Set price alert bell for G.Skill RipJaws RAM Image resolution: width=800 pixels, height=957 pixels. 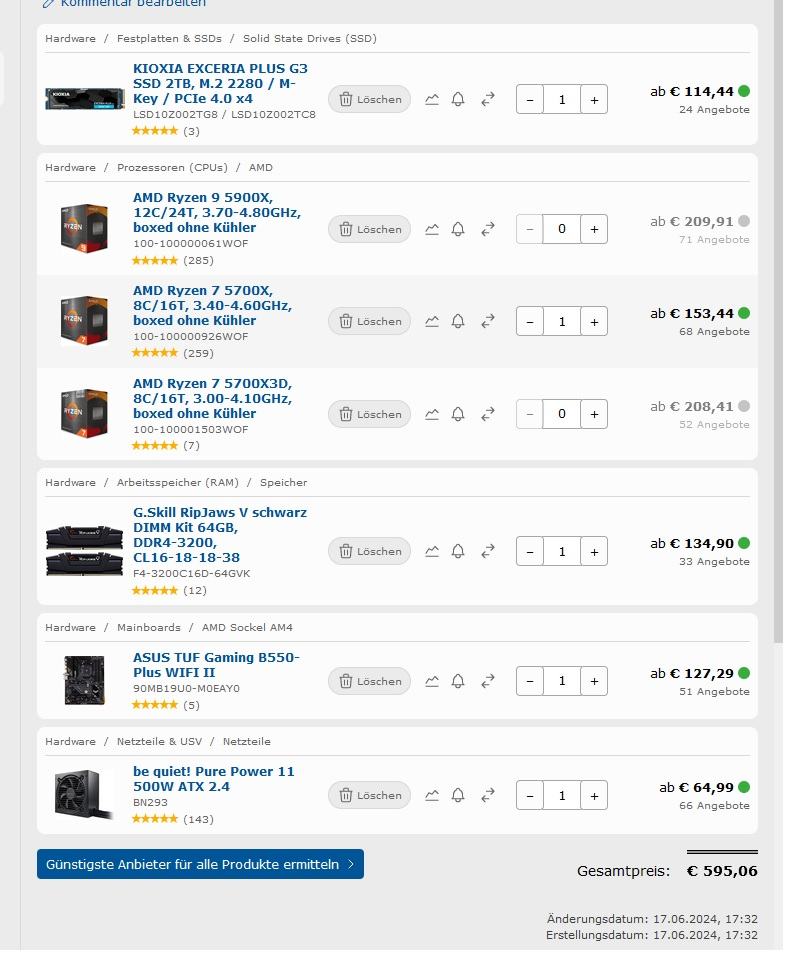pyautogui.click(x=458, y=551)
